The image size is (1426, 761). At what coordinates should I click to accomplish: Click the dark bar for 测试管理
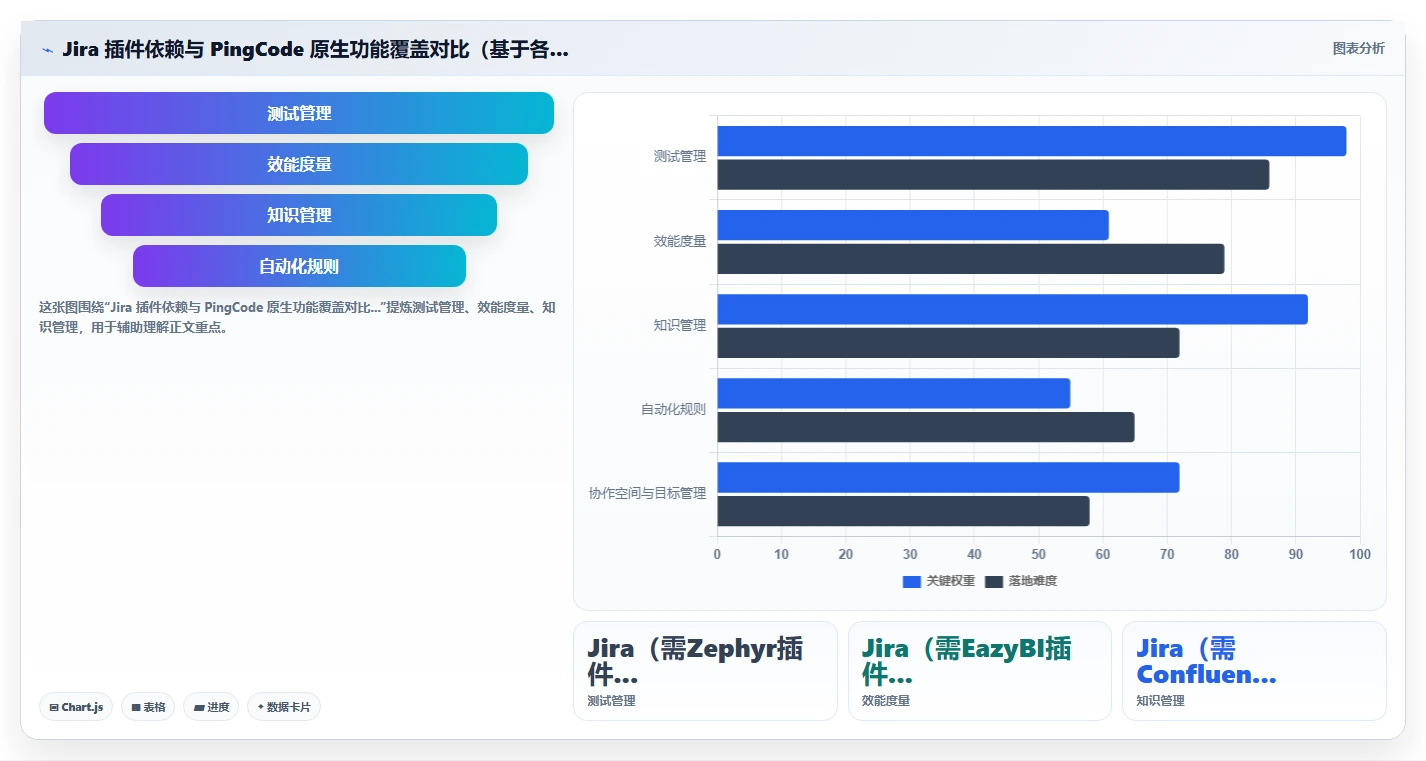click(993, 175)
